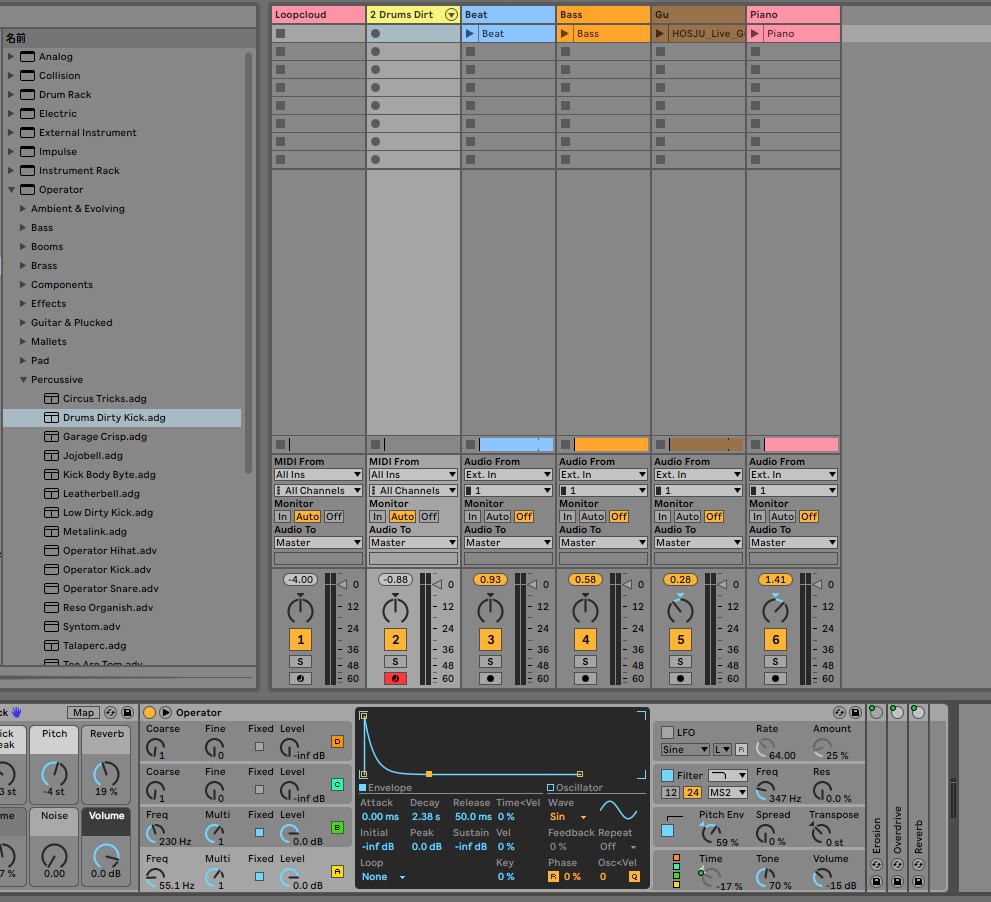Show Operator's device chain play button
The height and width of the screenshot is (902, 991).
click(x=166, y=712)
